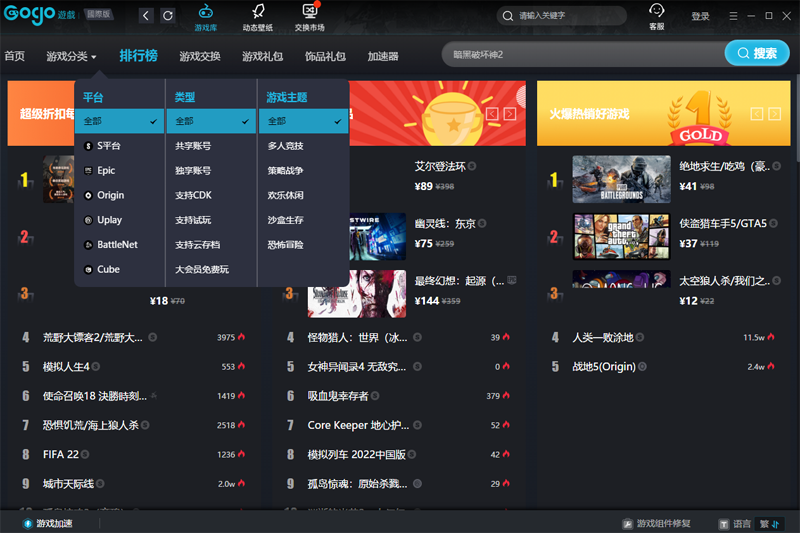
Task: Click previous arrow on trophy banner
Action: [x=492, y=114]
